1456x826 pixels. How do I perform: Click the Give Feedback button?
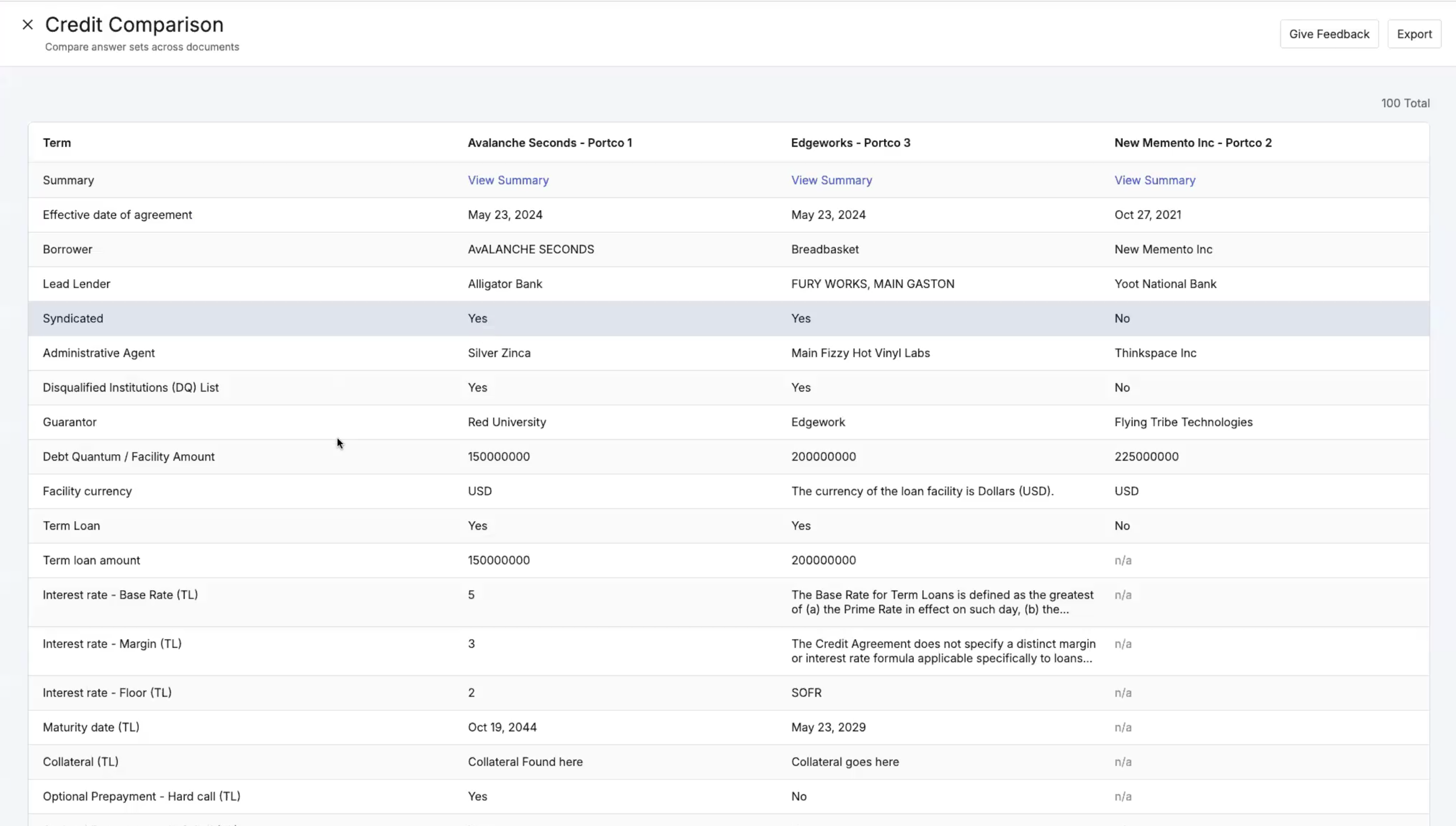[1328, 34]
